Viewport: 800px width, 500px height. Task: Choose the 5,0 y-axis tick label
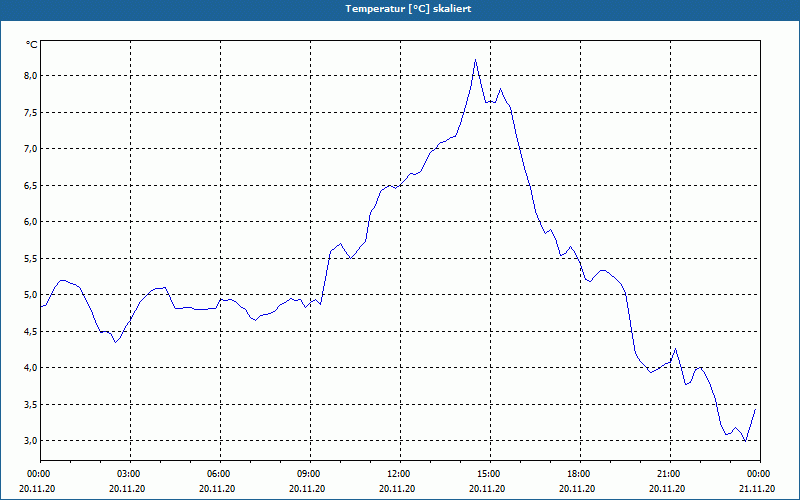click(32, 294)
